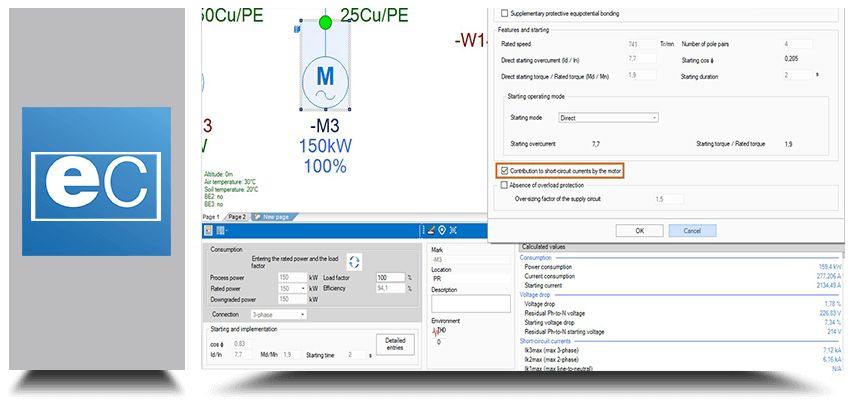The width and height of the screenshot is (850, 400).
Task: Click the Number of pole pairs field
Action: point(798,44)
